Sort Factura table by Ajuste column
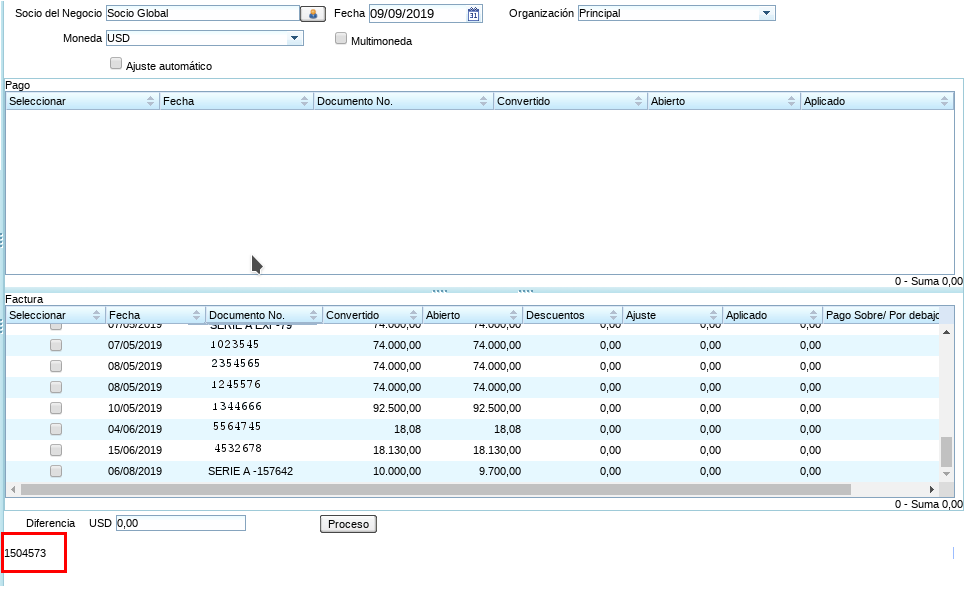 tap(671, 315)
